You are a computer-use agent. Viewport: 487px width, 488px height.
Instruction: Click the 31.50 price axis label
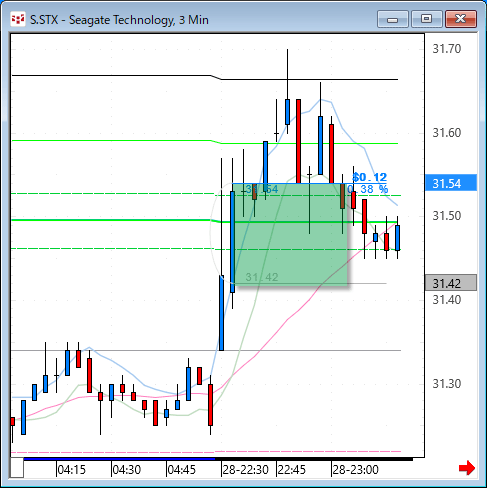(447, 216)
